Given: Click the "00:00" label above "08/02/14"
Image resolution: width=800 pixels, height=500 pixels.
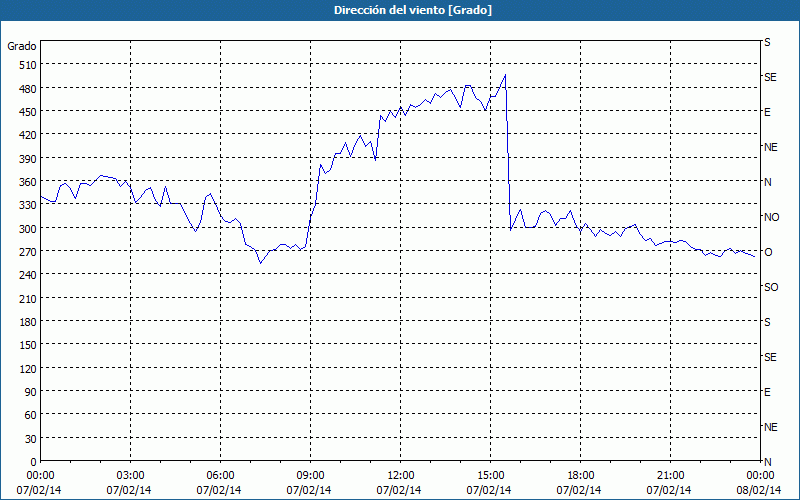Looking at the screenshot, I should (x=760, y=476).
